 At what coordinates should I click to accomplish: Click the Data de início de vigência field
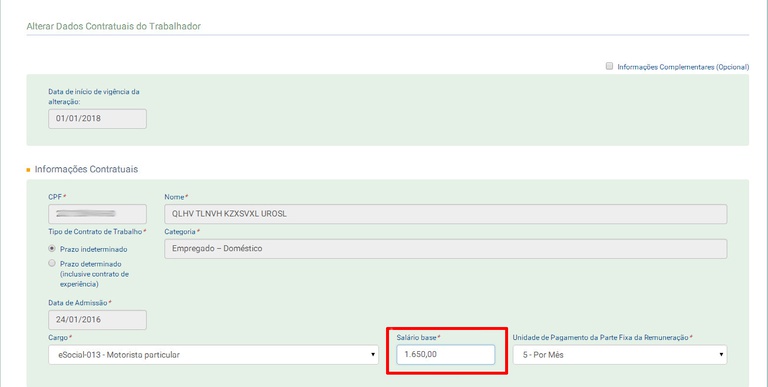pyautogui.click(x=97, y=119)
